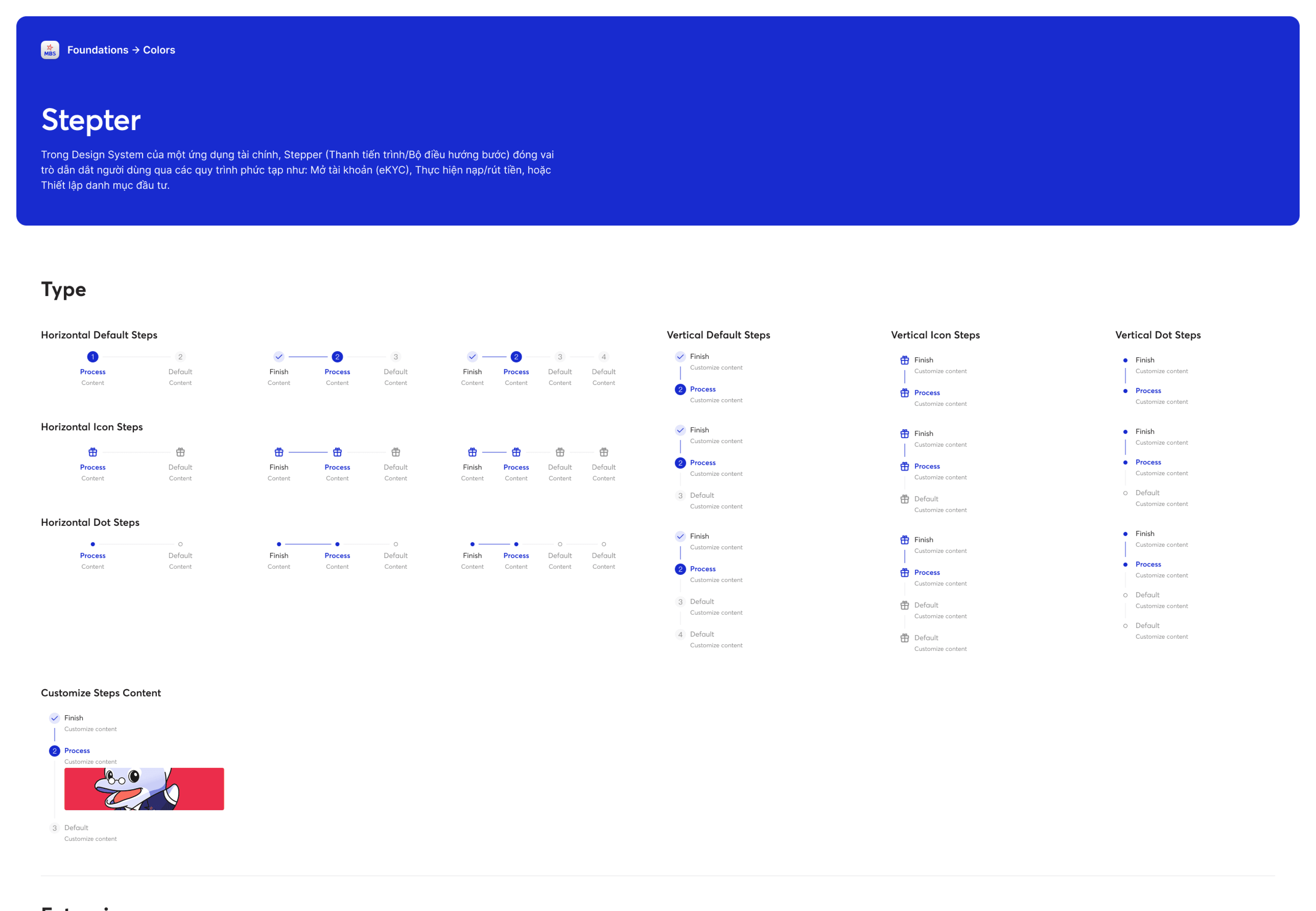Click Finish gift icon in four-step Horizontal Icon stepper

click(472, 452)
